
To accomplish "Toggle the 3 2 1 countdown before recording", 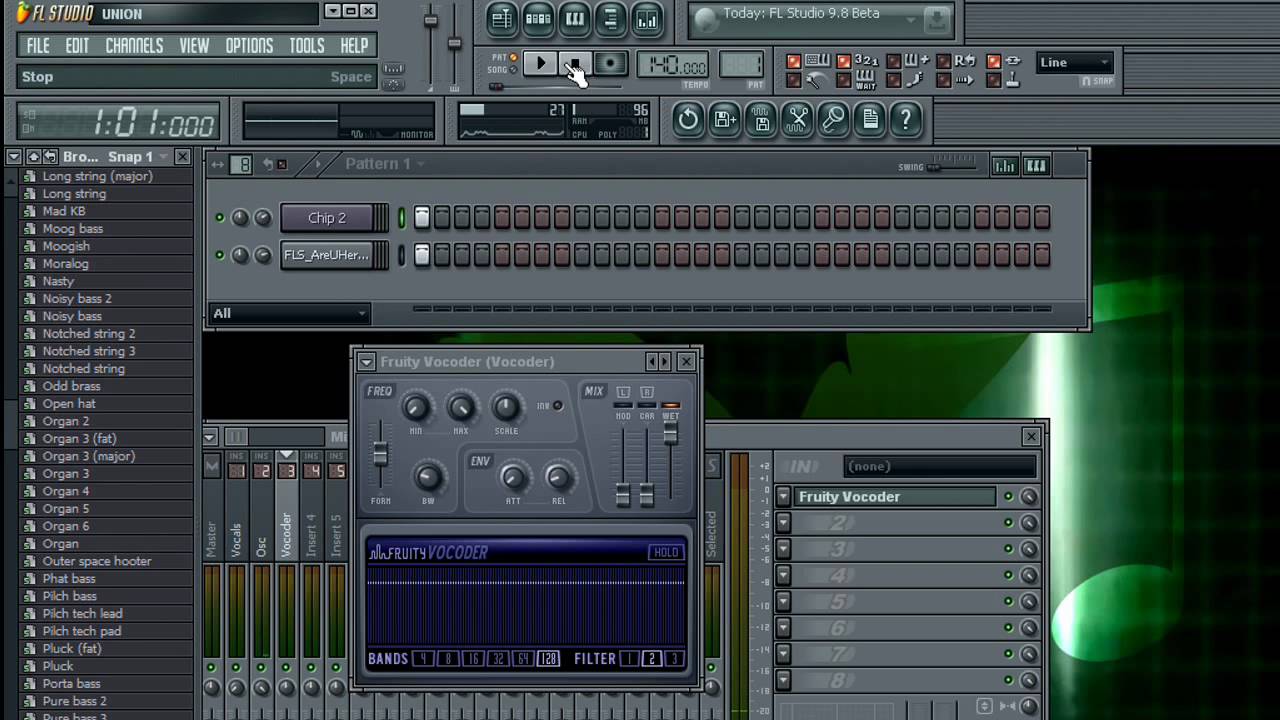I will coord(844,62).
